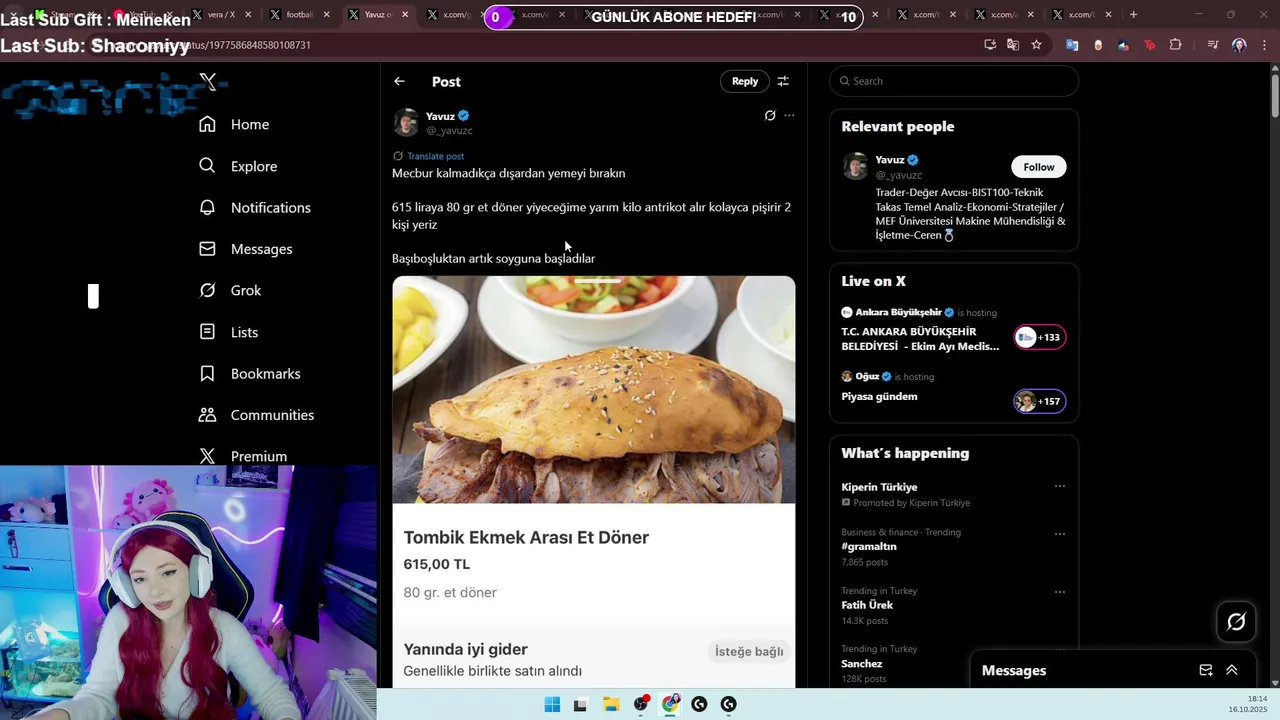
Task: Open Piyasa gündem live space
Action: point(879,397)
